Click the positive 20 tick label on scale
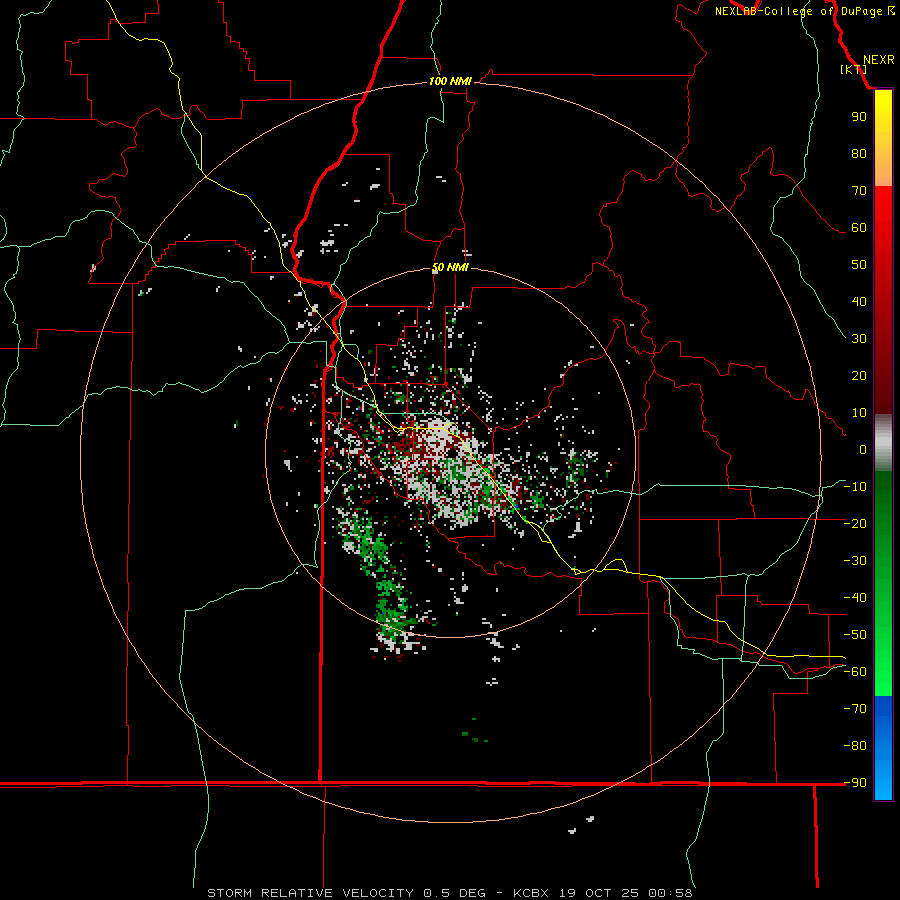The width and height of the screenshot is (900, 900). click(x=859, y=375)
